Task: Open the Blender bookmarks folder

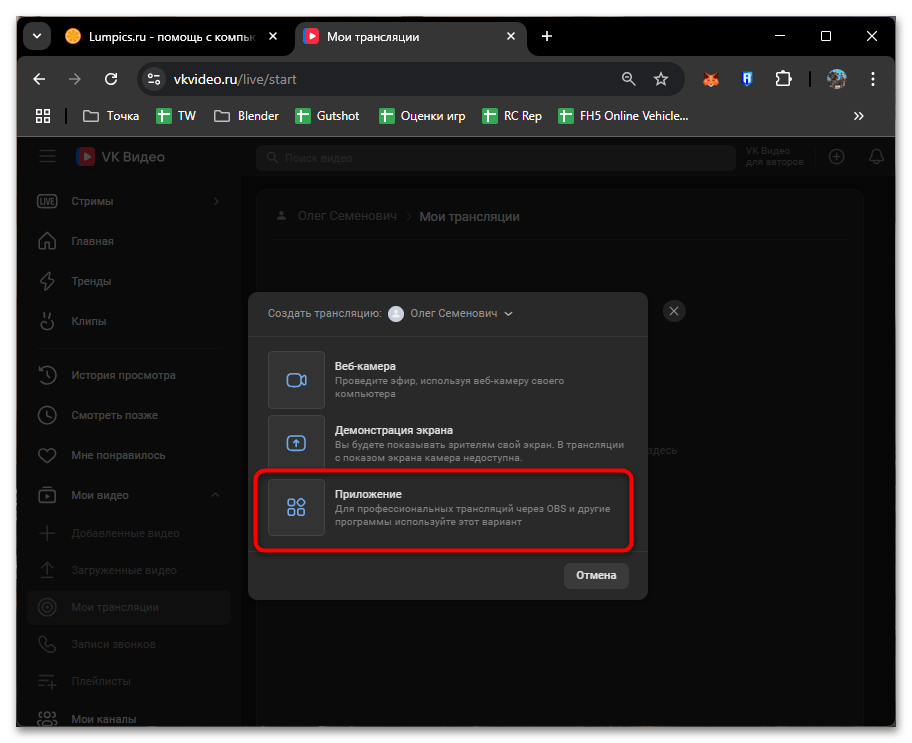Action: [247, 116]
